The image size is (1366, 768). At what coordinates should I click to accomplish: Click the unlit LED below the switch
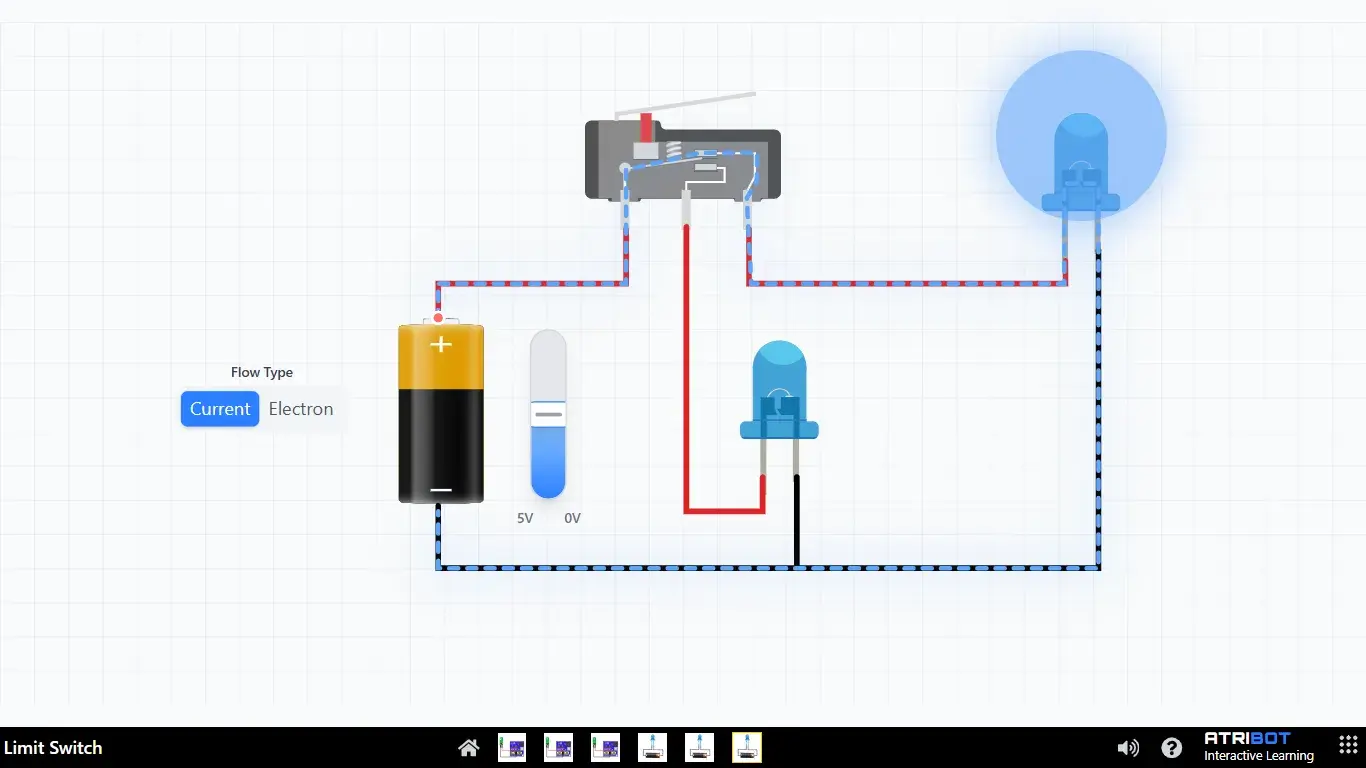pyautogui.click(x=779, y=390)
